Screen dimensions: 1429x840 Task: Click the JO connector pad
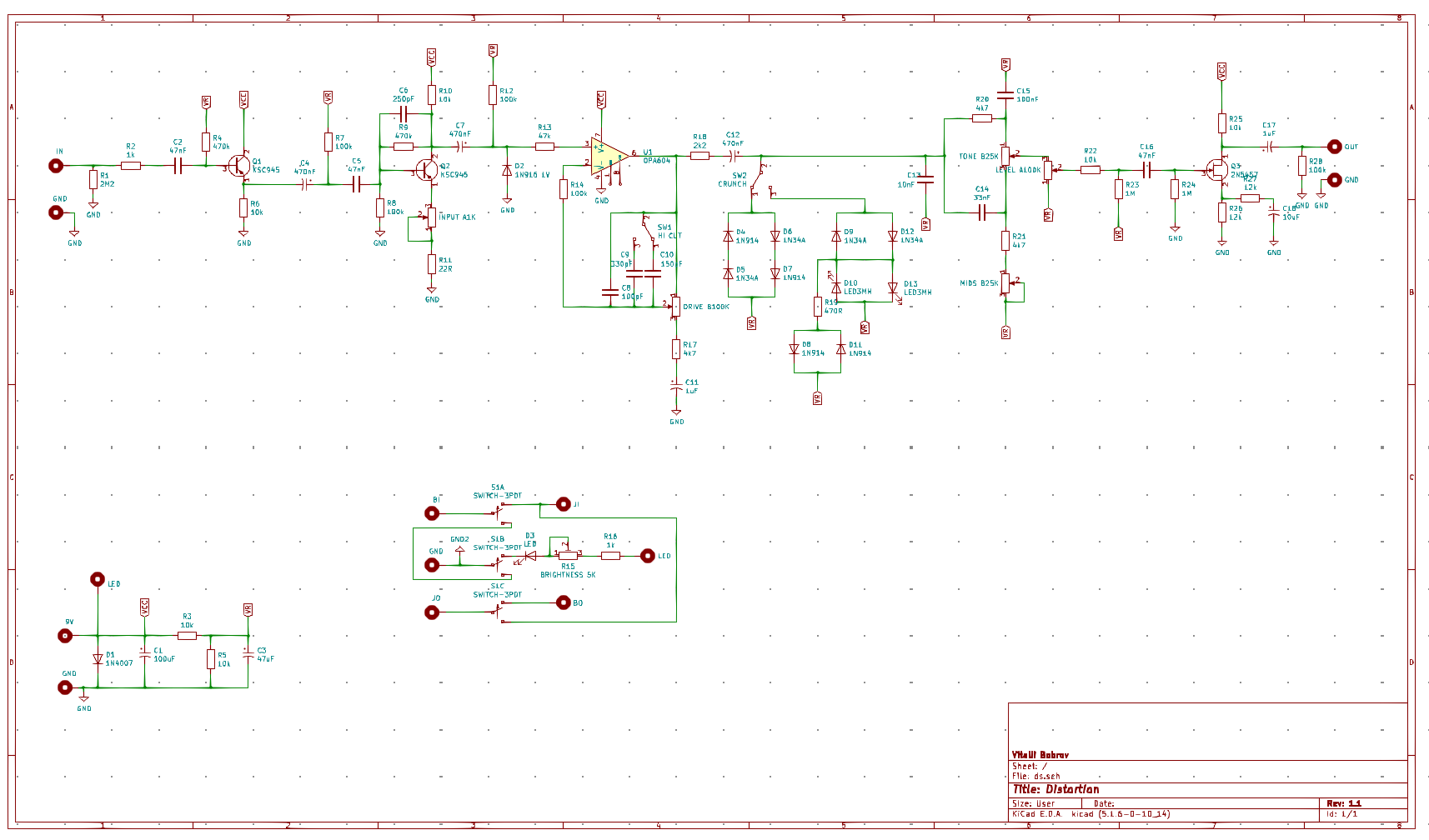coord(432,612)
